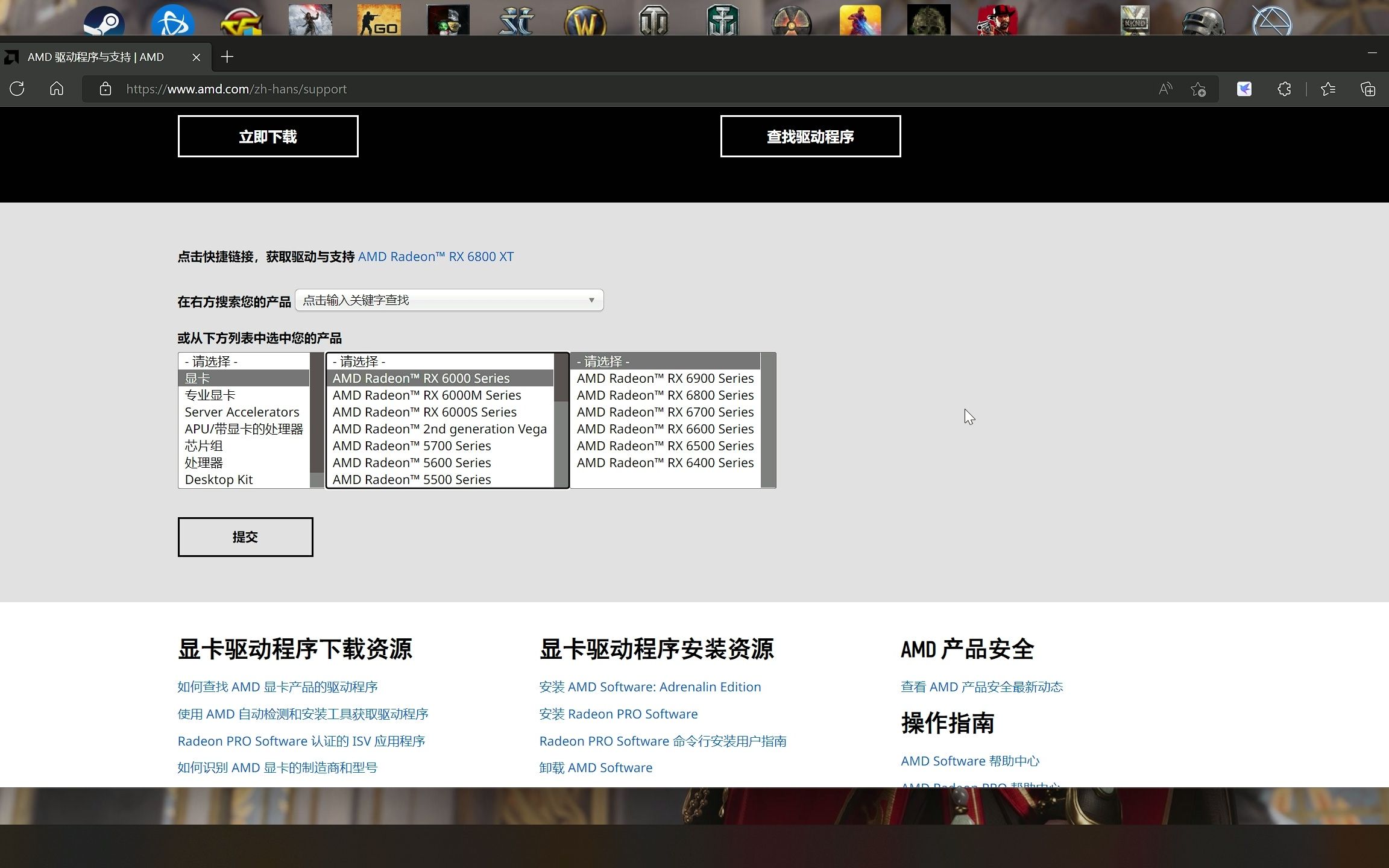Launch the Red Dead Redemption icon
The image size is (1389, 868).
[998, 19]
